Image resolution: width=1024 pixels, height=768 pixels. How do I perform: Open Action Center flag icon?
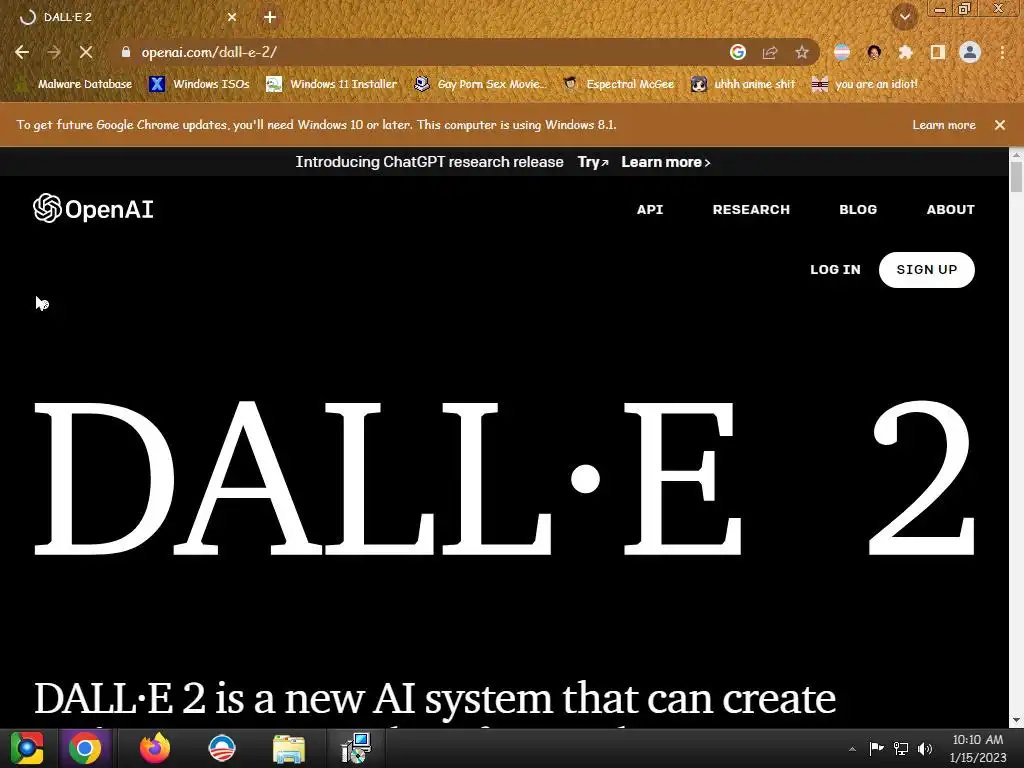(876, 748)
